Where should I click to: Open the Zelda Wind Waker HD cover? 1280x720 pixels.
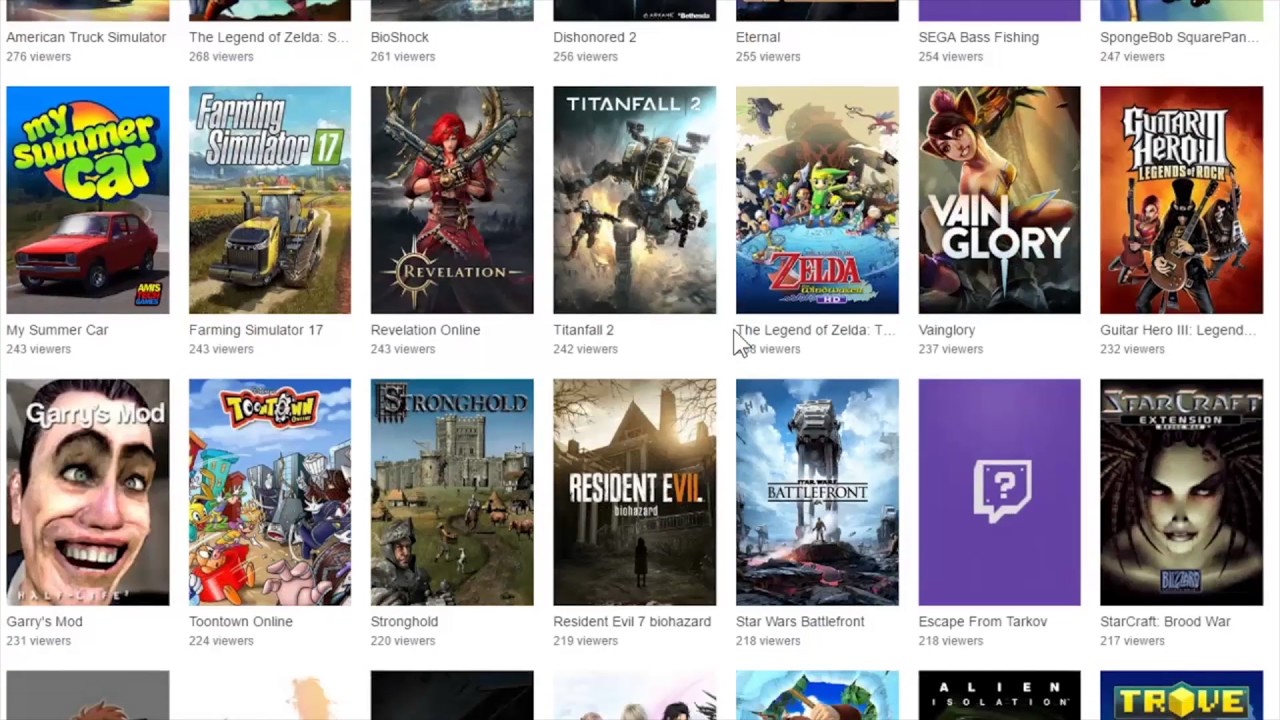coord(817,200)
